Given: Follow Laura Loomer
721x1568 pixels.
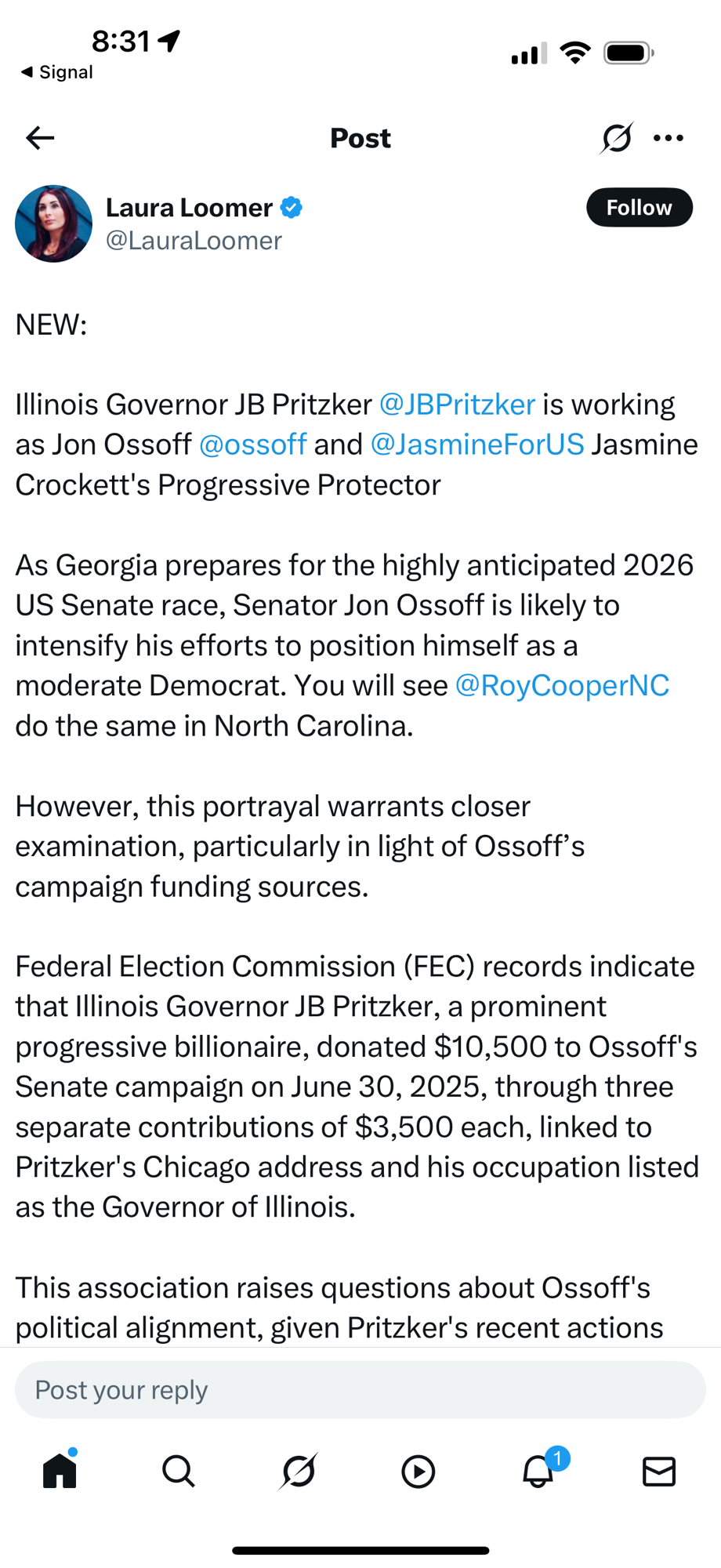Looking at the screenshot, I should pos(639,208).
